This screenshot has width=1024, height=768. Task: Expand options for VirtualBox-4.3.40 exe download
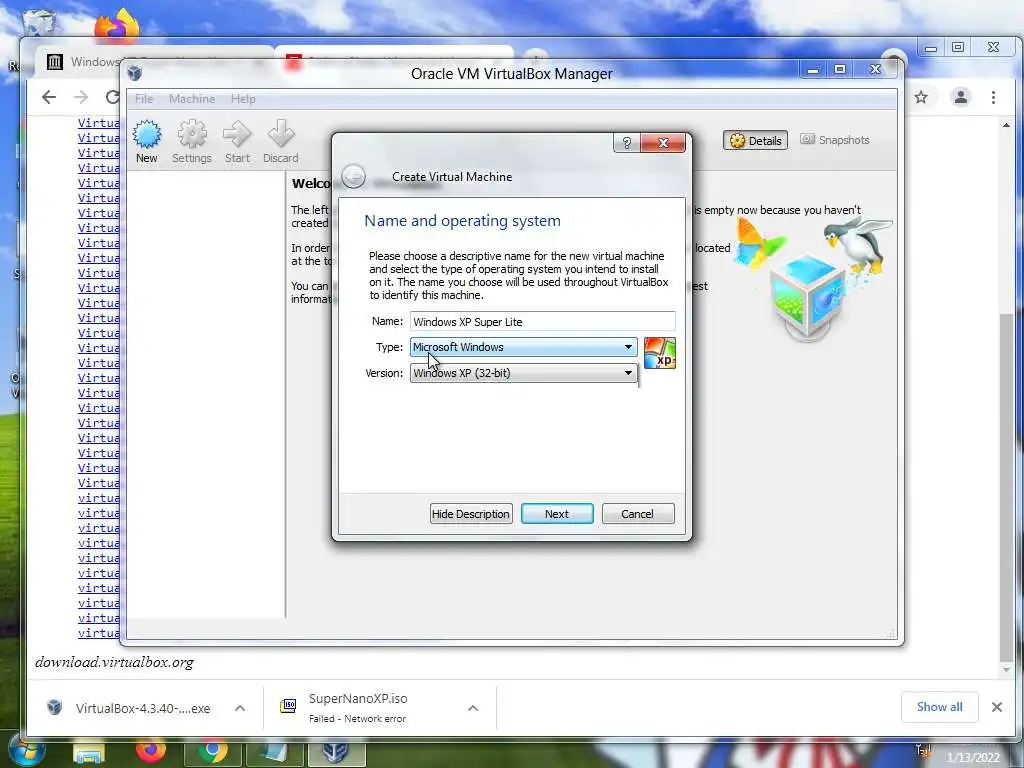point(240,708)
